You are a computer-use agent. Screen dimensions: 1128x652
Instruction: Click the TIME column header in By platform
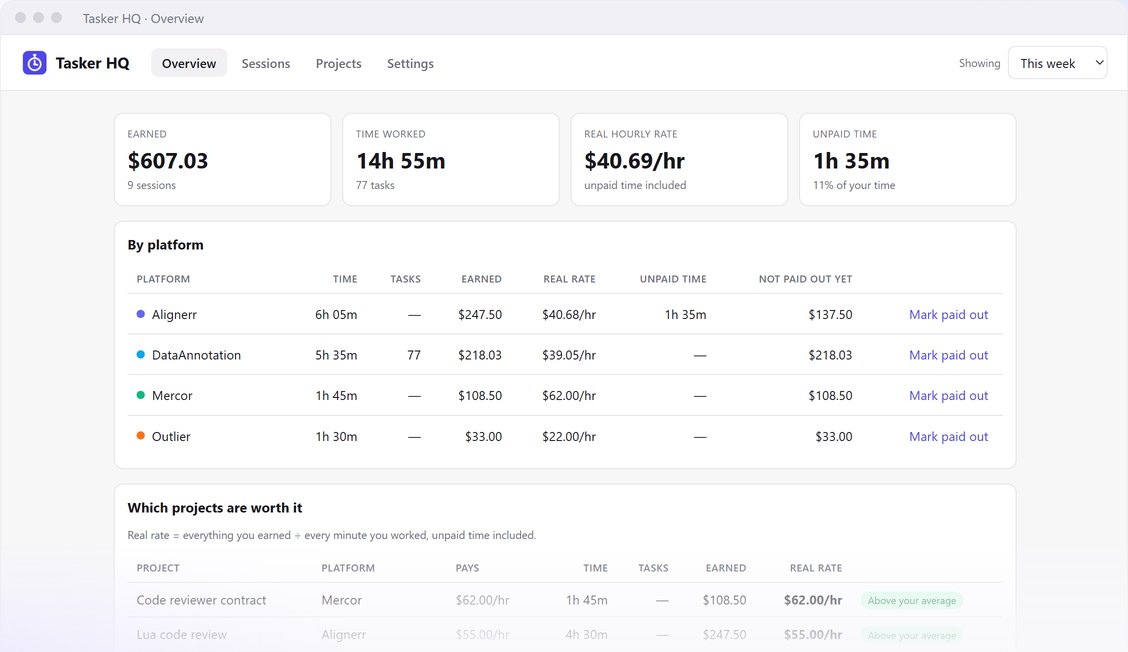point(345,279)
